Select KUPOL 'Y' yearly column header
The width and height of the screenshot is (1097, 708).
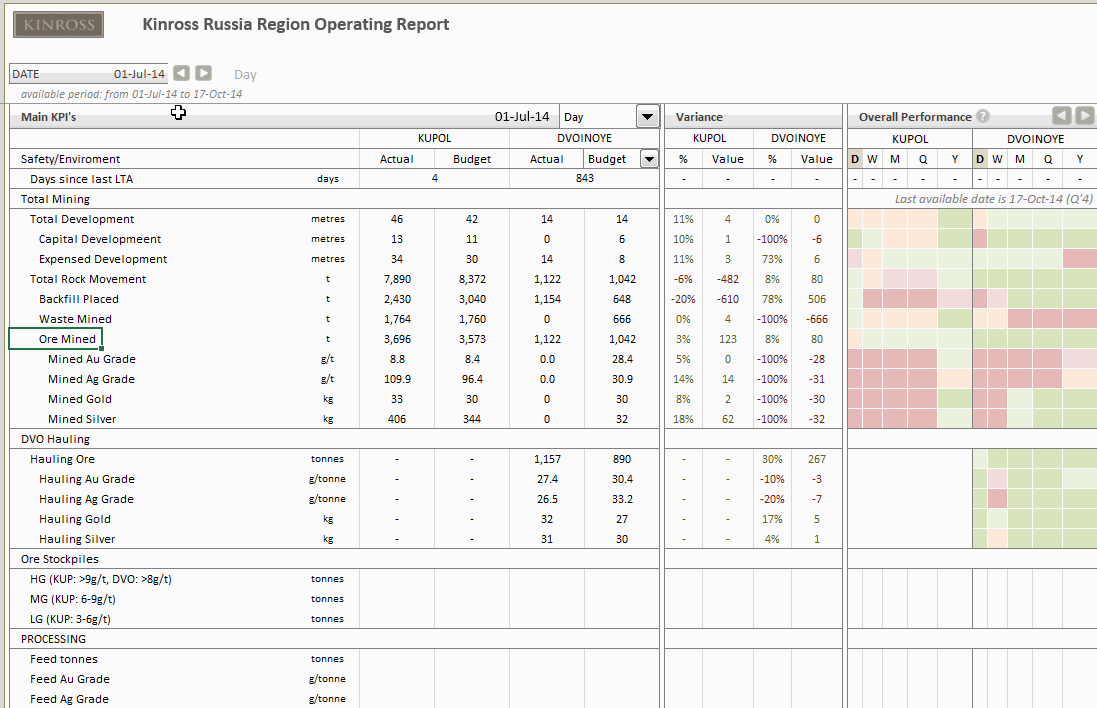click(954, 159)
